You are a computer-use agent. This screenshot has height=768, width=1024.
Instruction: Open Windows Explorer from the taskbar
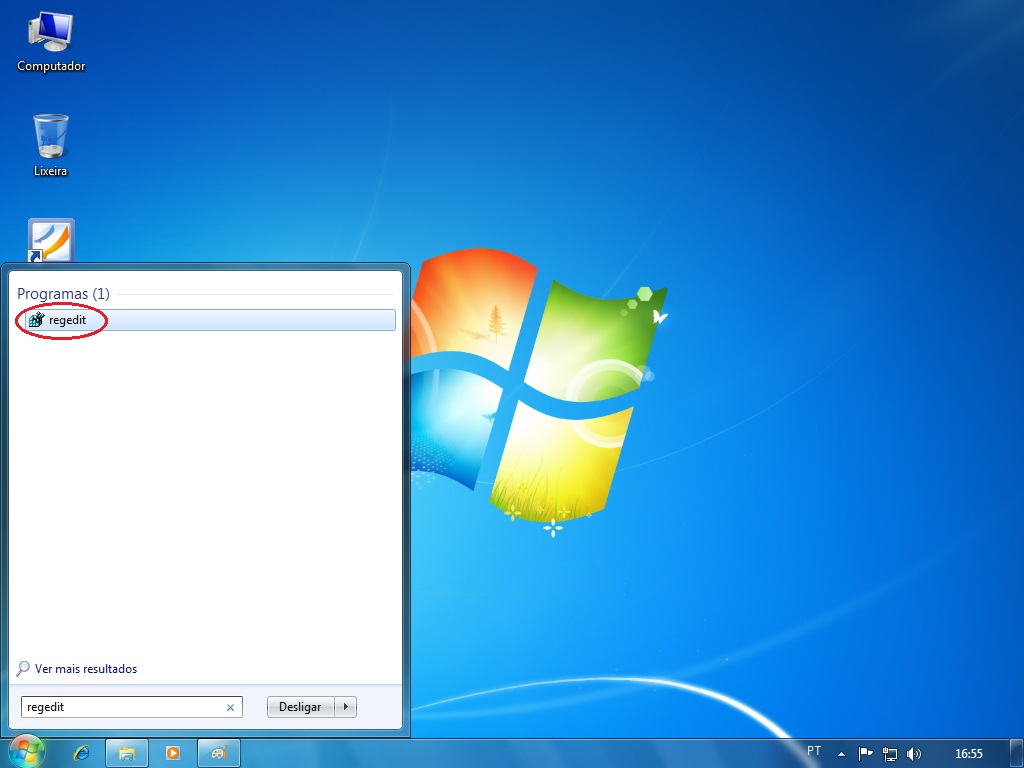[127, 753]
